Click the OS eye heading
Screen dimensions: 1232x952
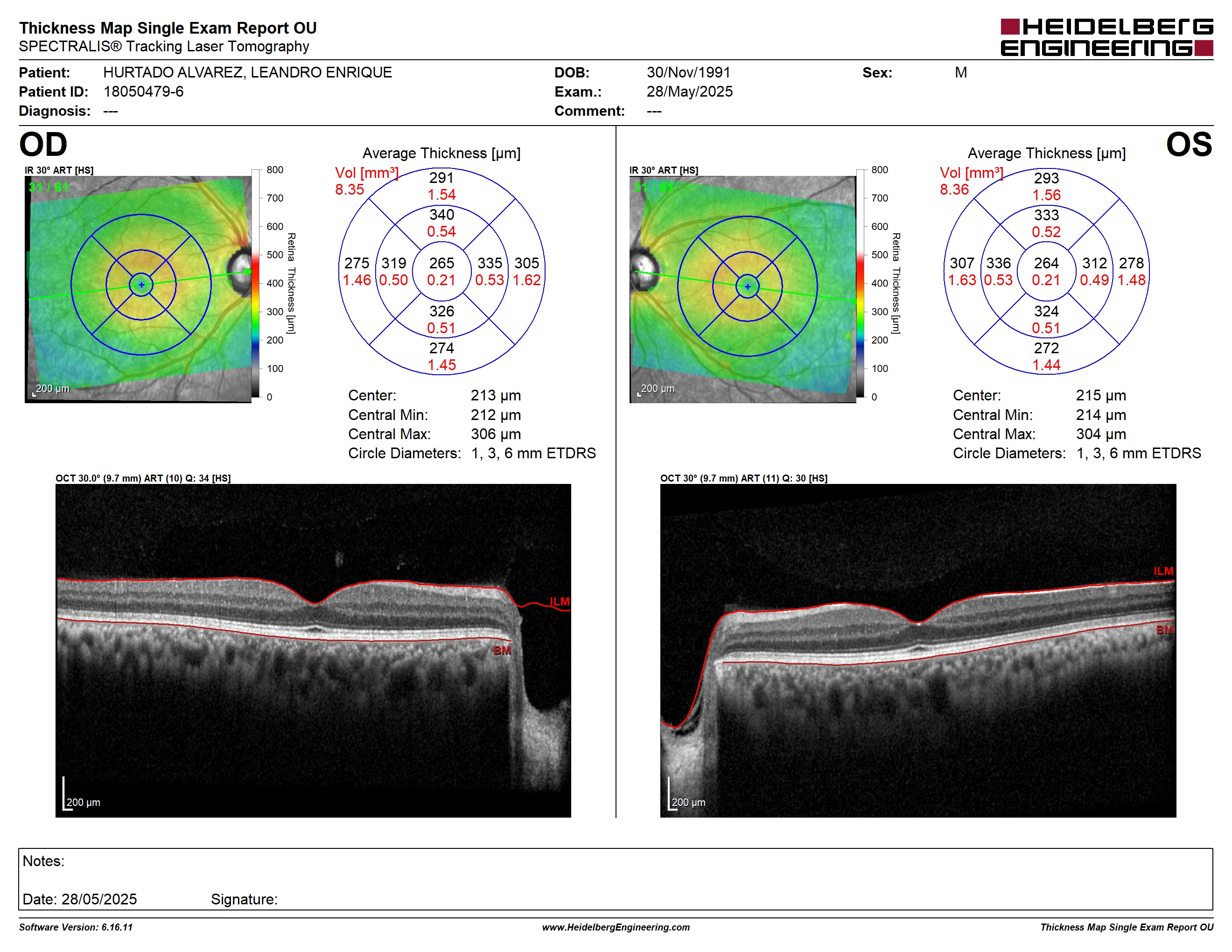click(x=1189, y=145)
